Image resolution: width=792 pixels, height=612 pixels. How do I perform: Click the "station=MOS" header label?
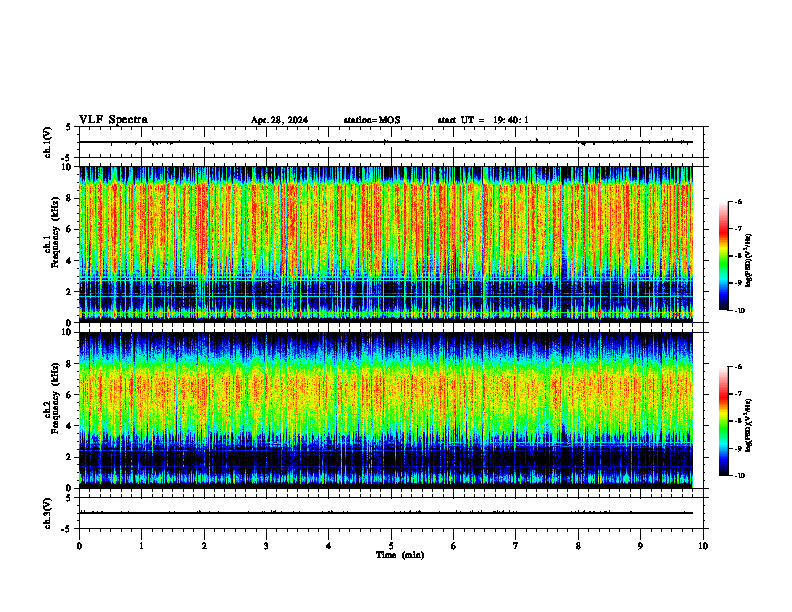coord(372,120)
